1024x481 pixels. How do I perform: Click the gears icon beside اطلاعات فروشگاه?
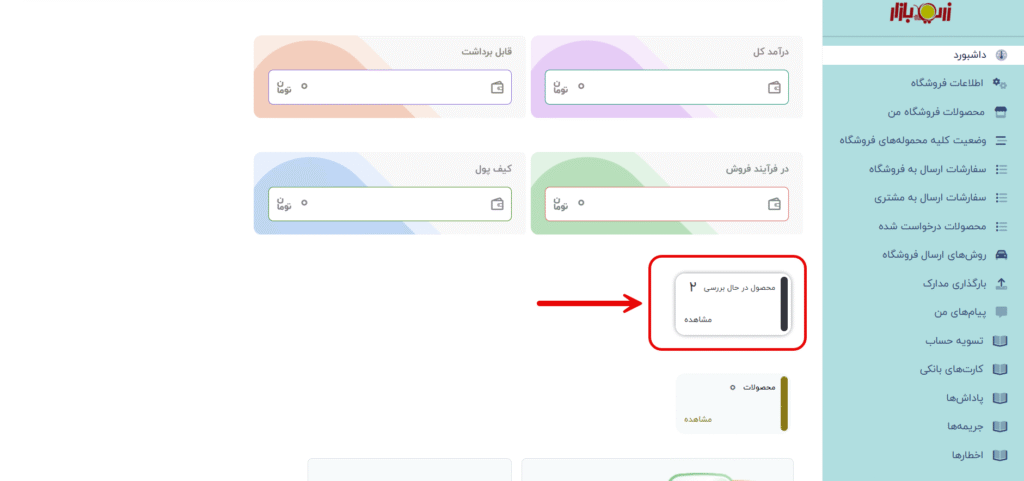pyautogui.click(x=1001, y=83)
